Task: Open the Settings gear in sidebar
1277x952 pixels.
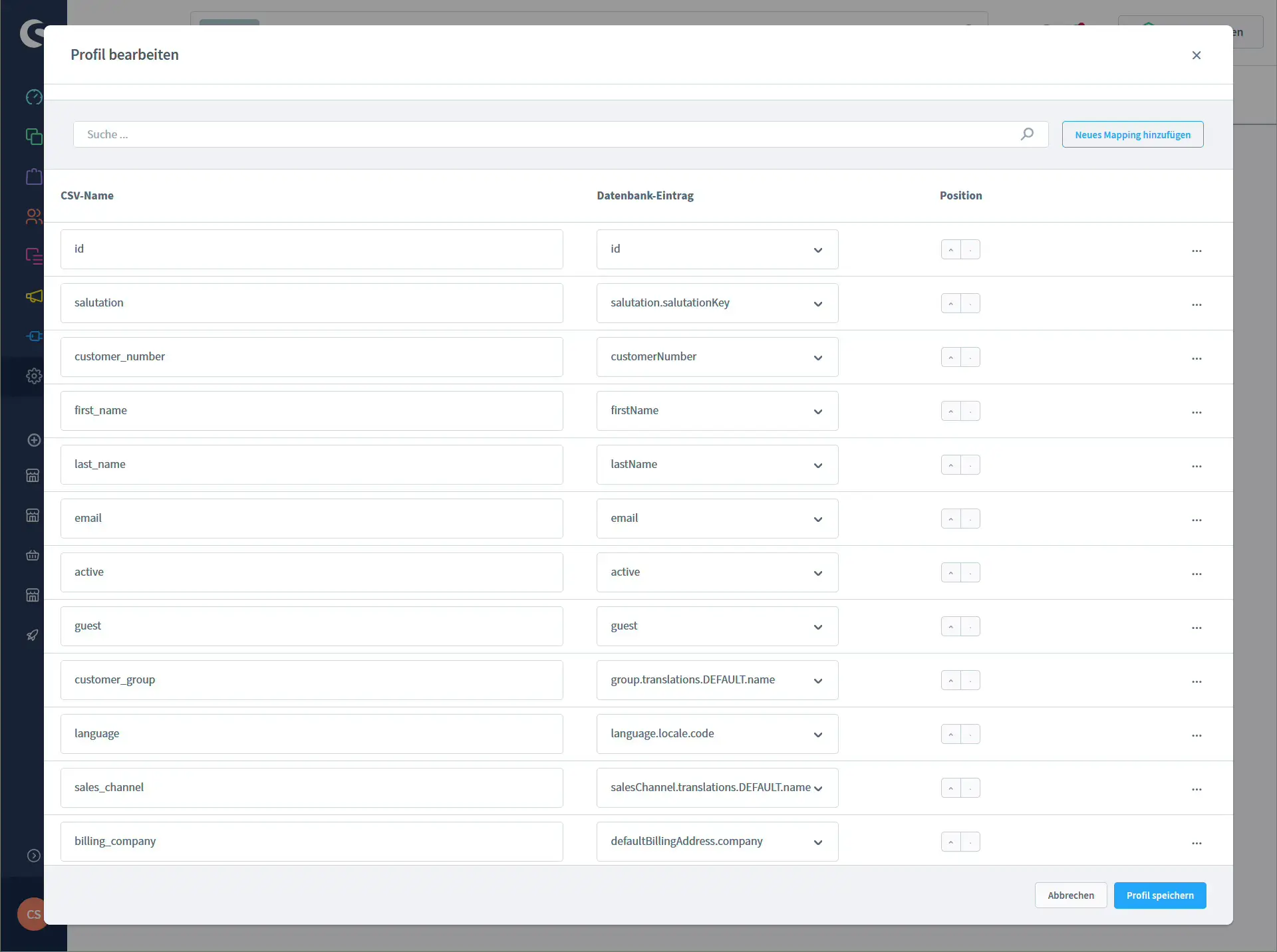Action: [x=33, y=376]
